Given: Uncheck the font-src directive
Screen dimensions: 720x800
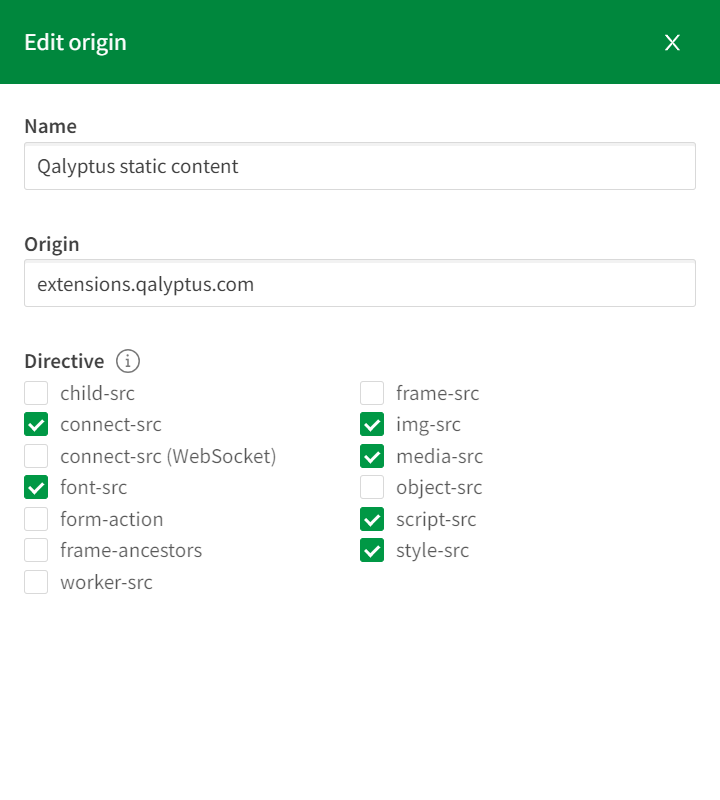Looking at the screenshot, I should coord(36,487).
